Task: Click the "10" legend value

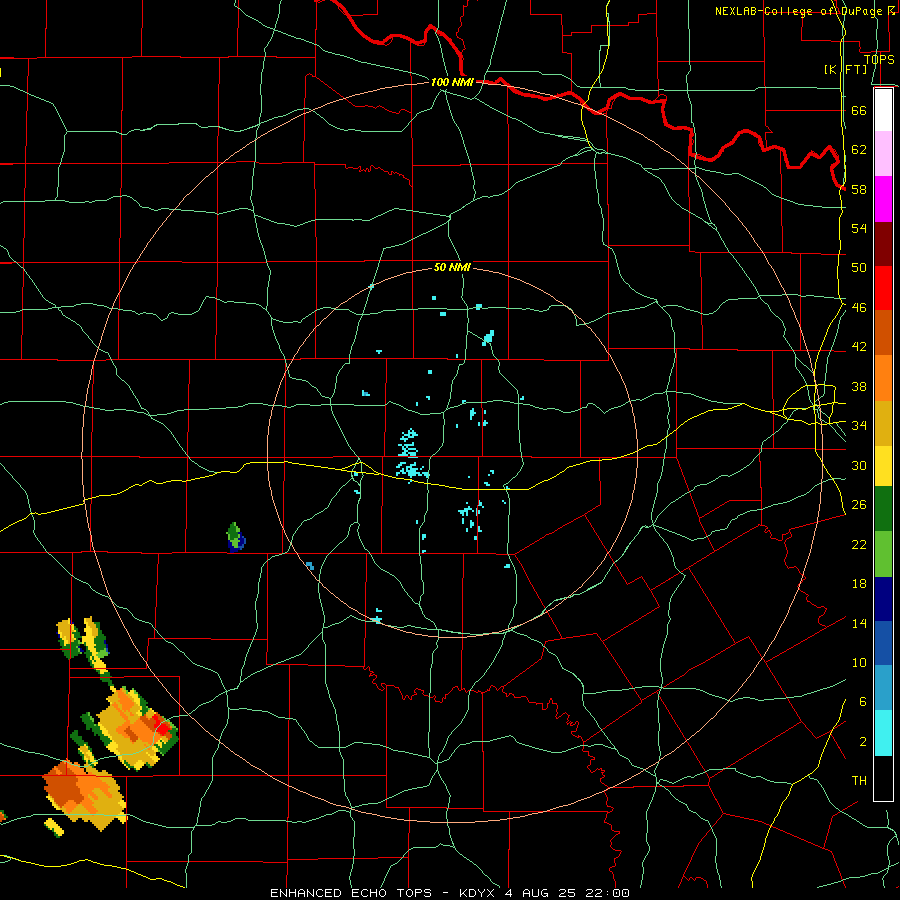Action: 859,662
